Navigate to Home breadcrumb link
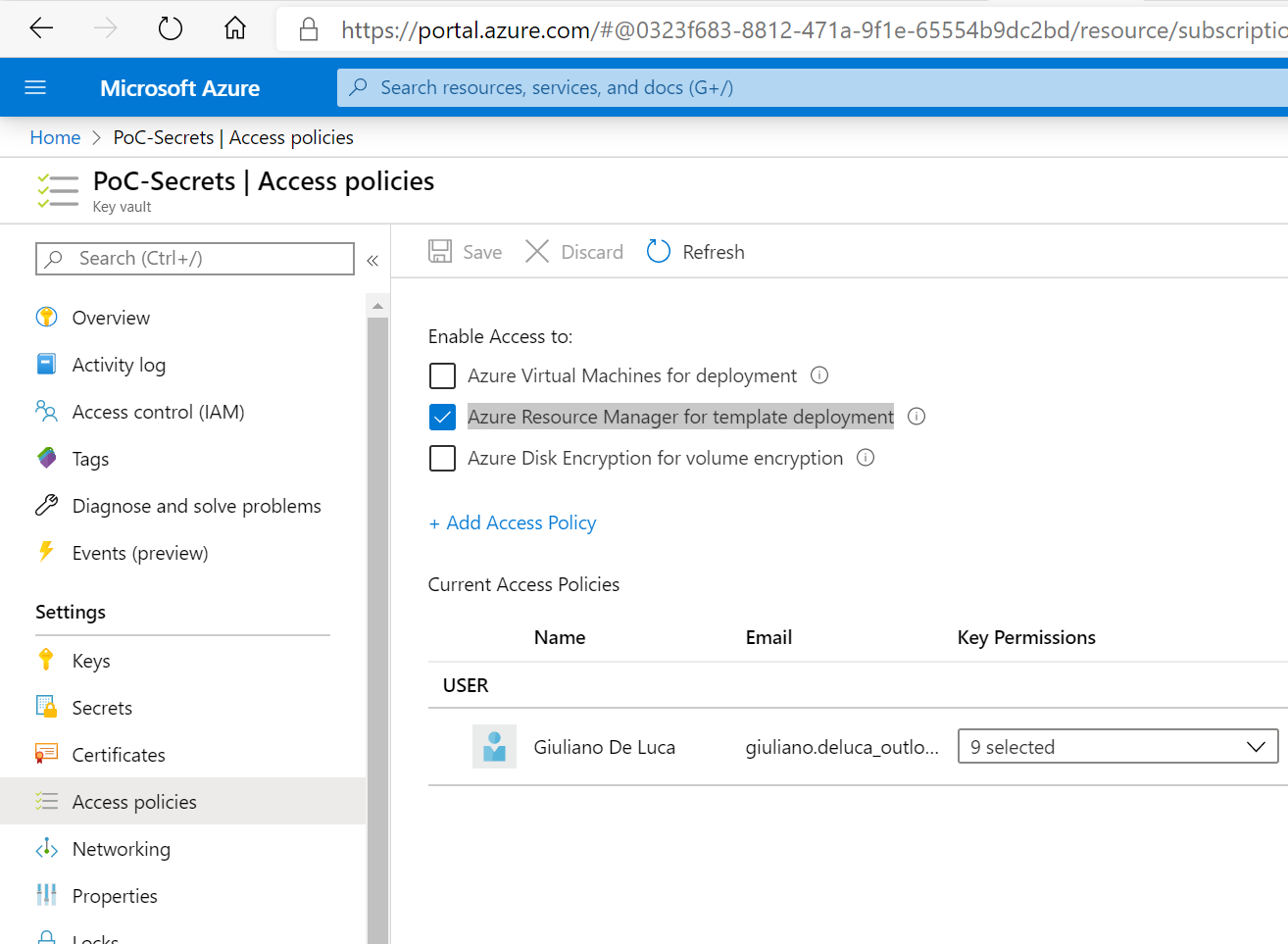Viewport: 1288px width, 944px height. coord(55,137)
